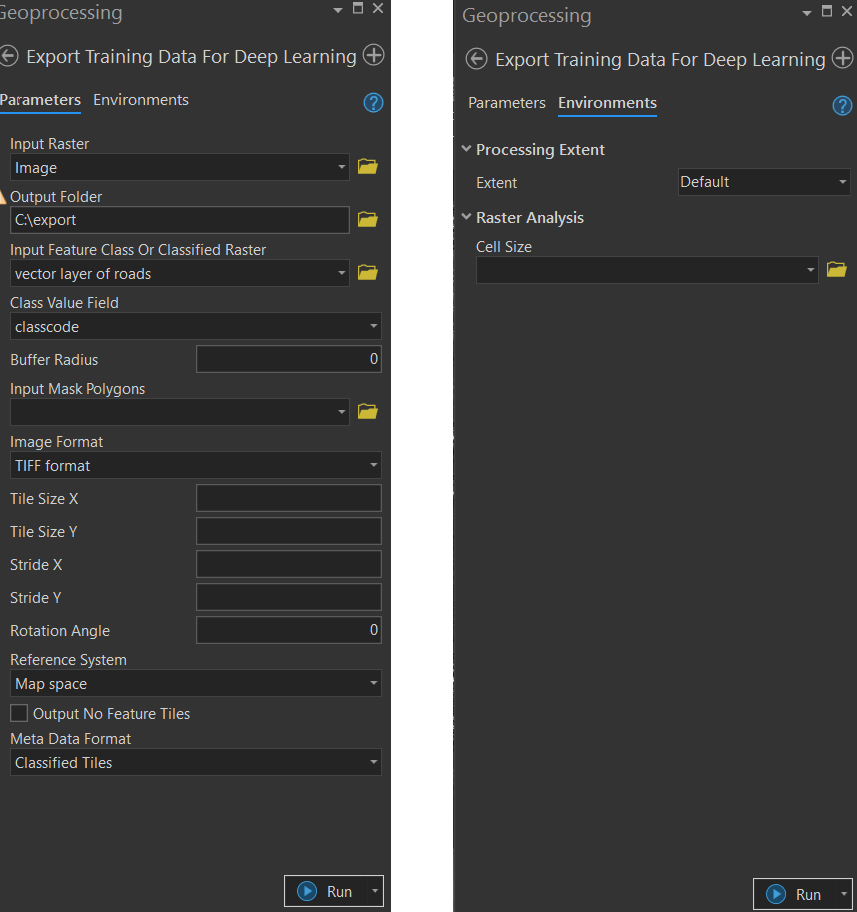
Task: Browse for an Input Raster file
Action: (367, 167)
